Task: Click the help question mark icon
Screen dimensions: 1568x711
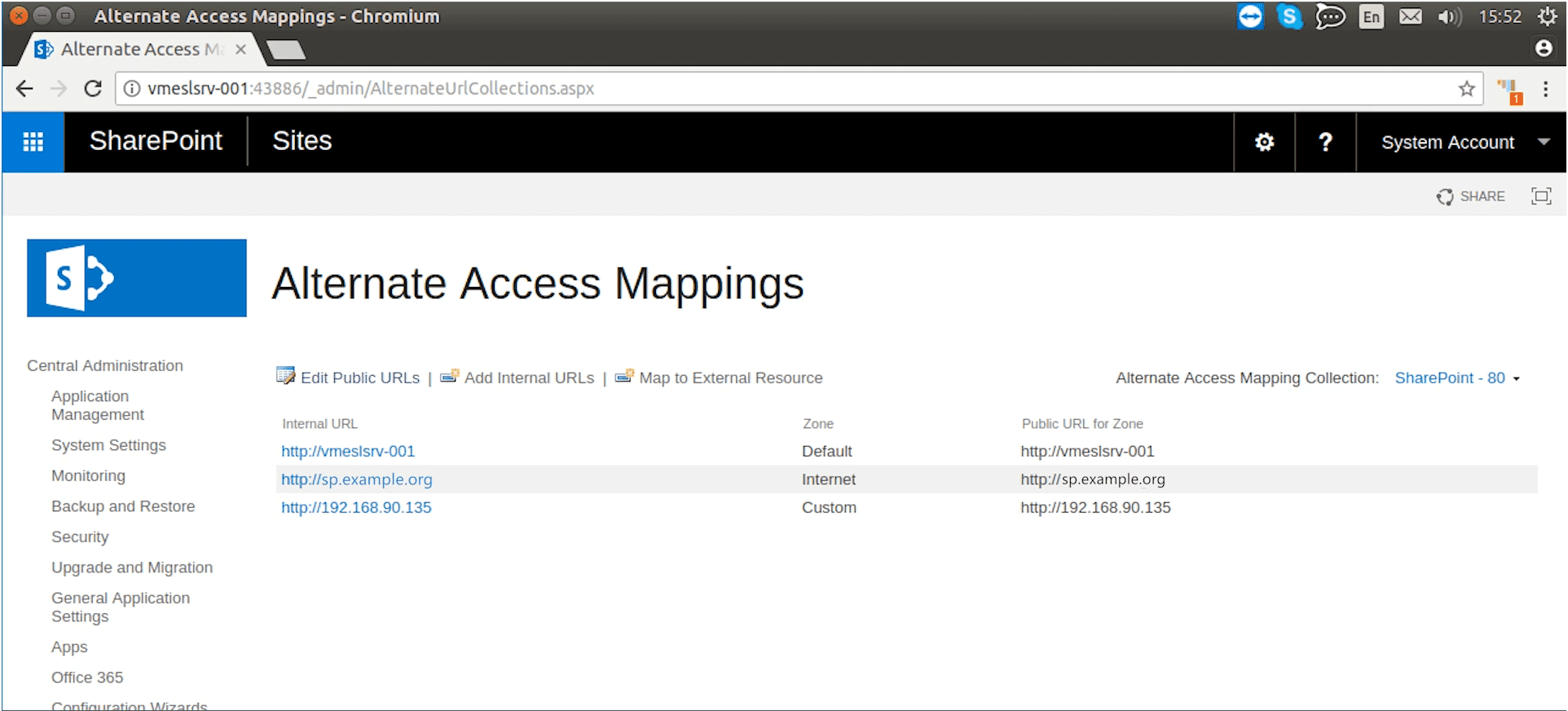Action: click(1325, 142)
